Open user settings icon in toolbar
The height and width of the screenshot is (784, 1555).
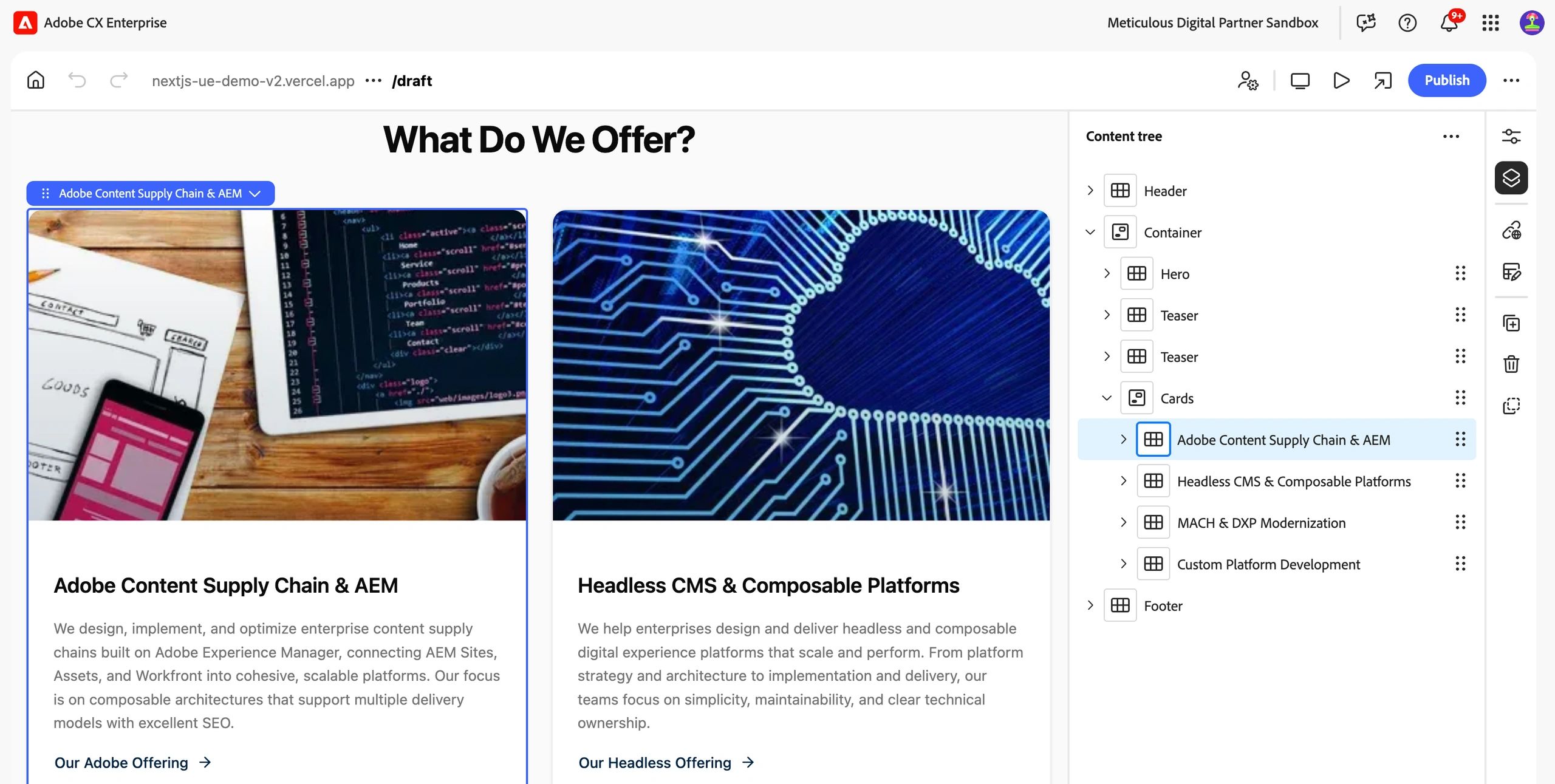[1248, 80]
